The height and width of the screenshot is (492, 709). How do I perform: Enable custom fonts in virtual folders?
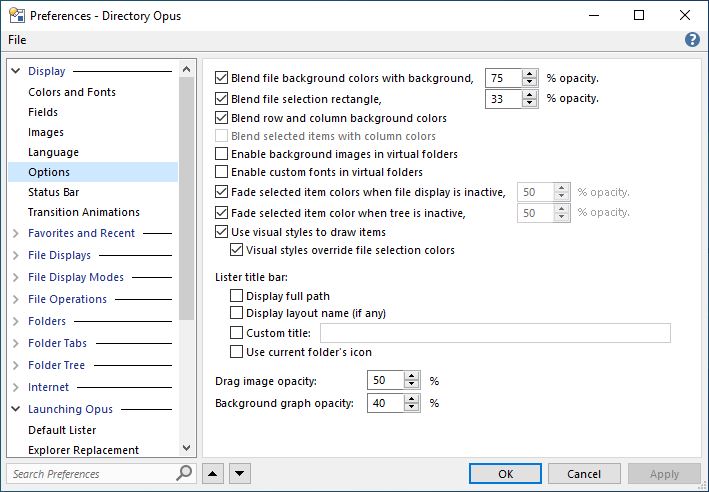(x=221, y=172)
